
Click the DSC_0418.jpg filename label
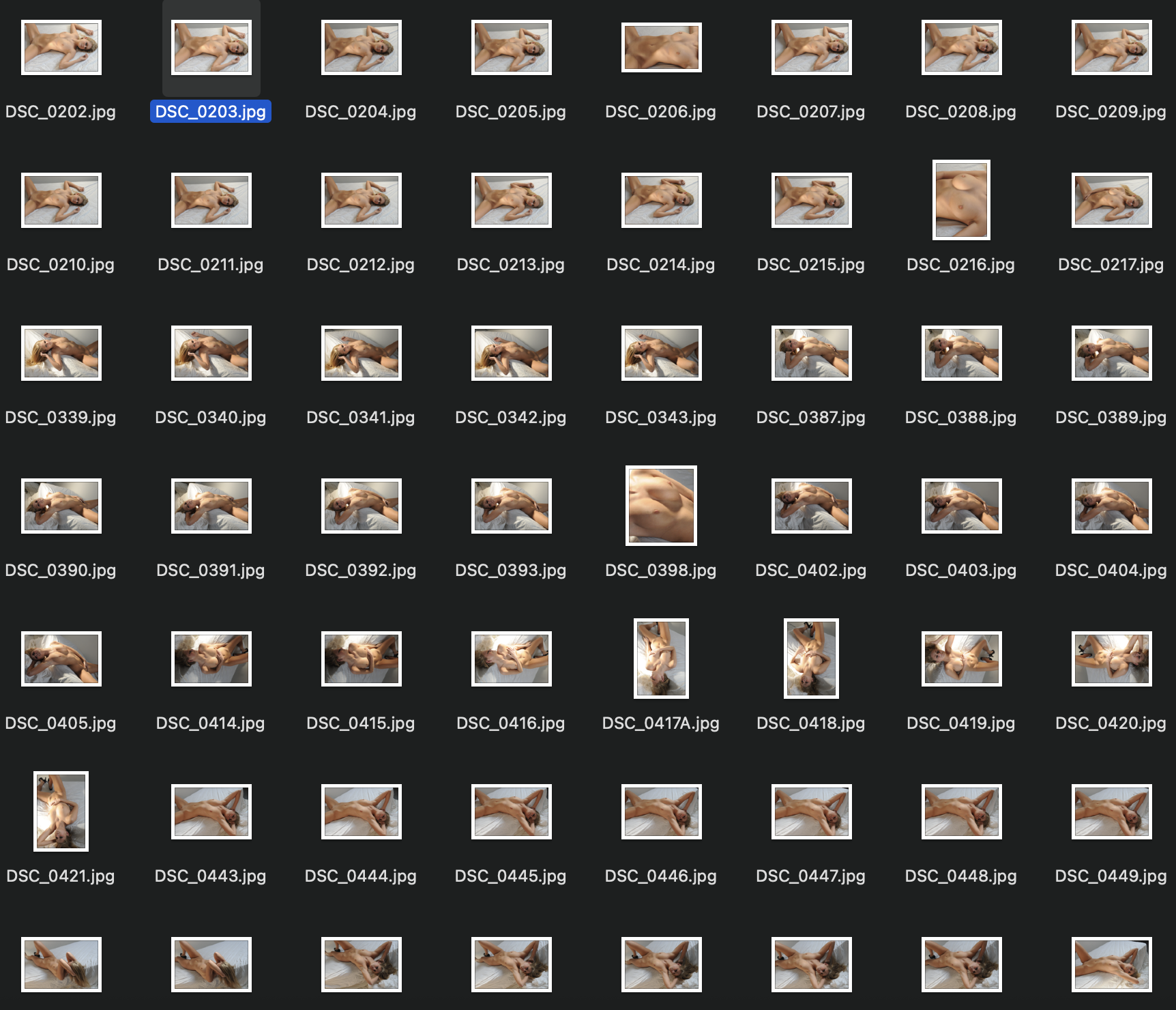(x=811, y=723)
